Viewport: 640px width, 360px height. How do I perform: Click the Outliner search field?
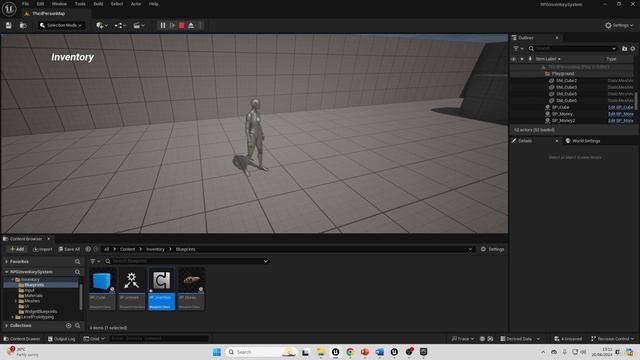pyautogui.click(x=573, y=49)
